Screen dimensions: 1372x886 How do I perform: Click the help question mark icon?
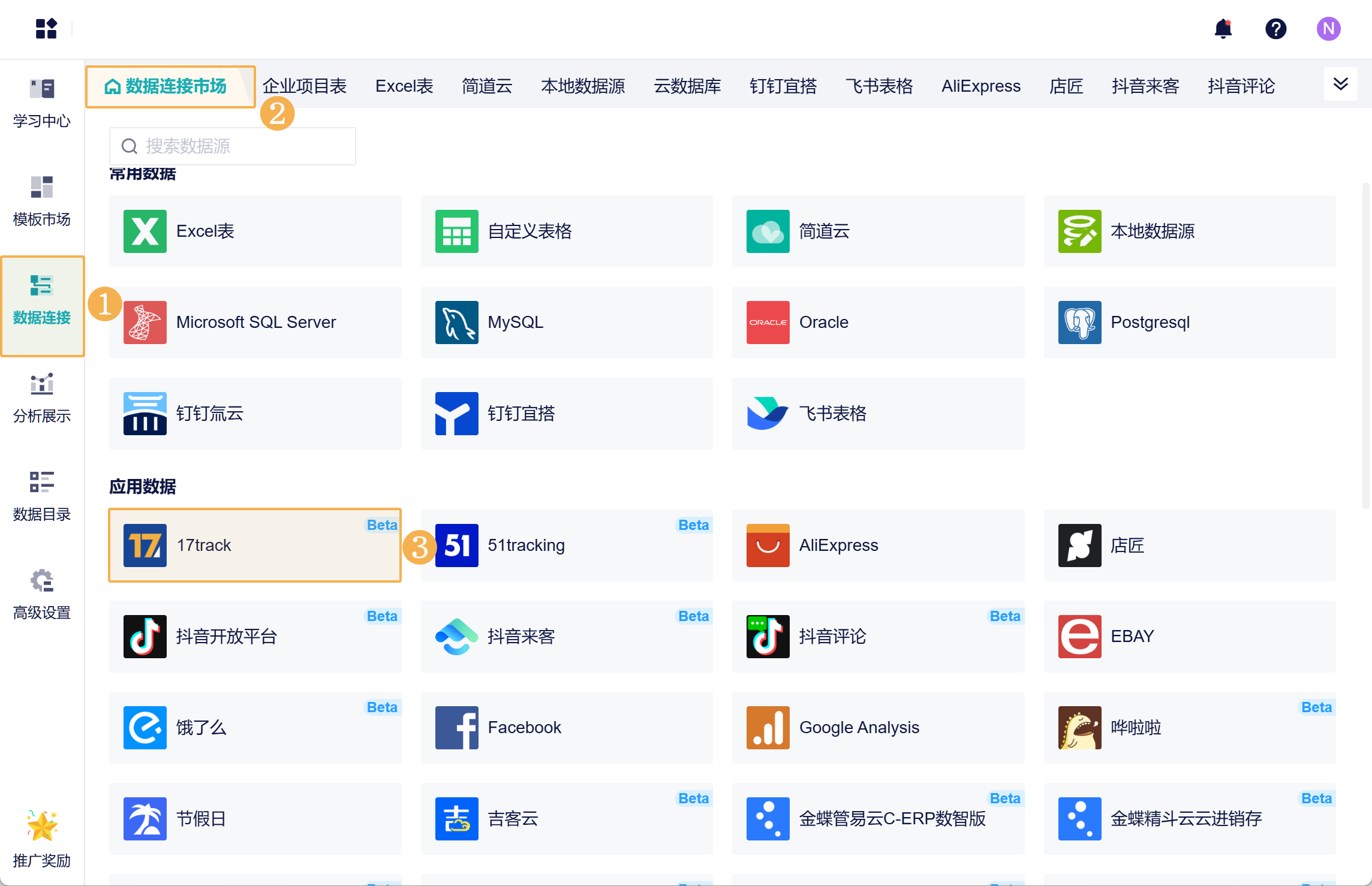click(x=1275, y=29)
